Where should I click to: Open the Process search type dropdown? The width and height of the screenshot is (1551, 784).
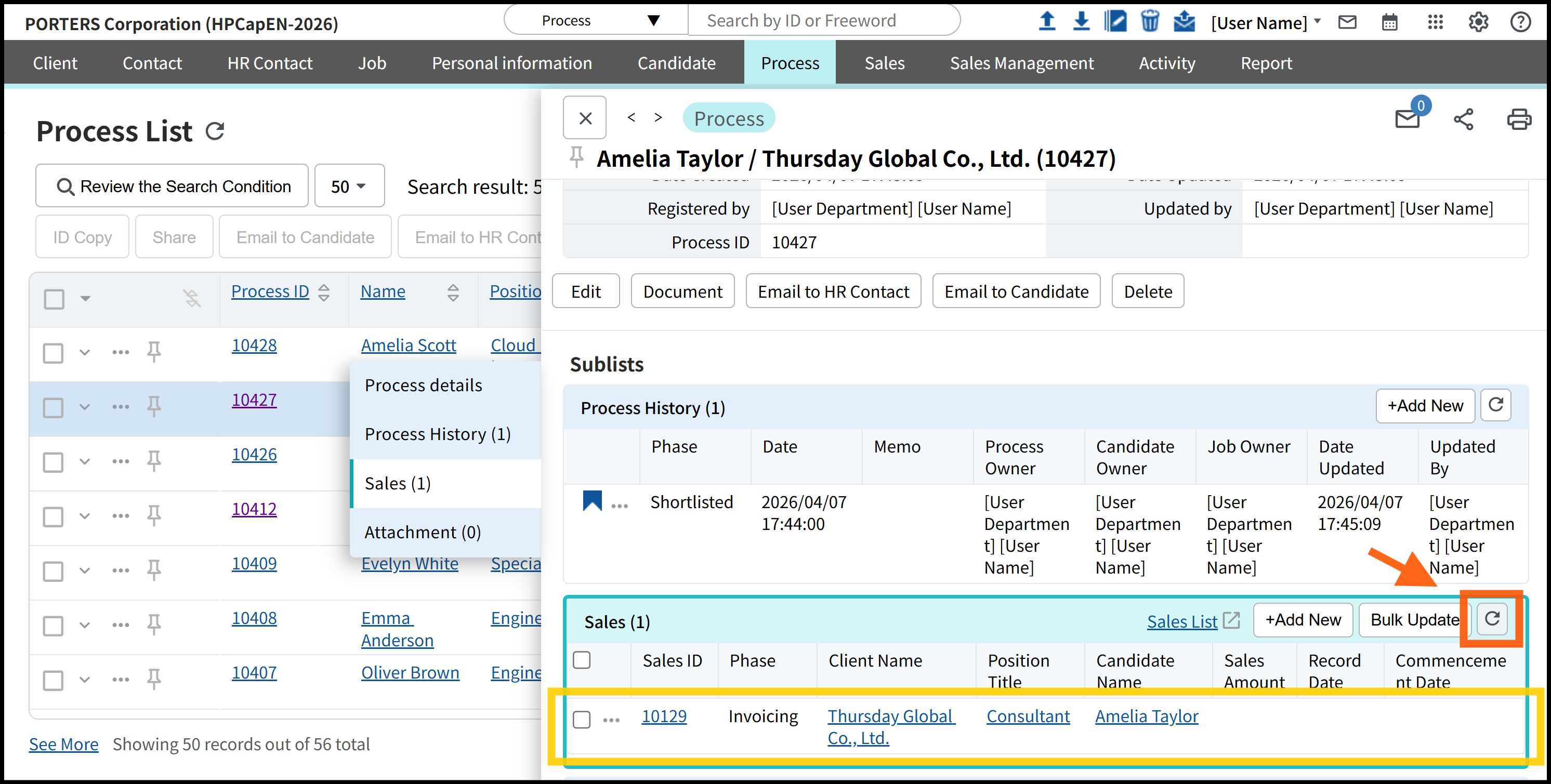(596, 21)
